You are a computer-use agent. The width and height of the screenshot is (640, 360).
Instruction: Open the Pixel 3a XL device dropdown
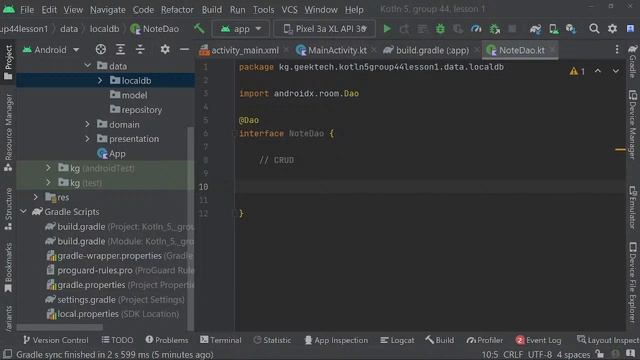pyautogui.click(x=324, y=29)
